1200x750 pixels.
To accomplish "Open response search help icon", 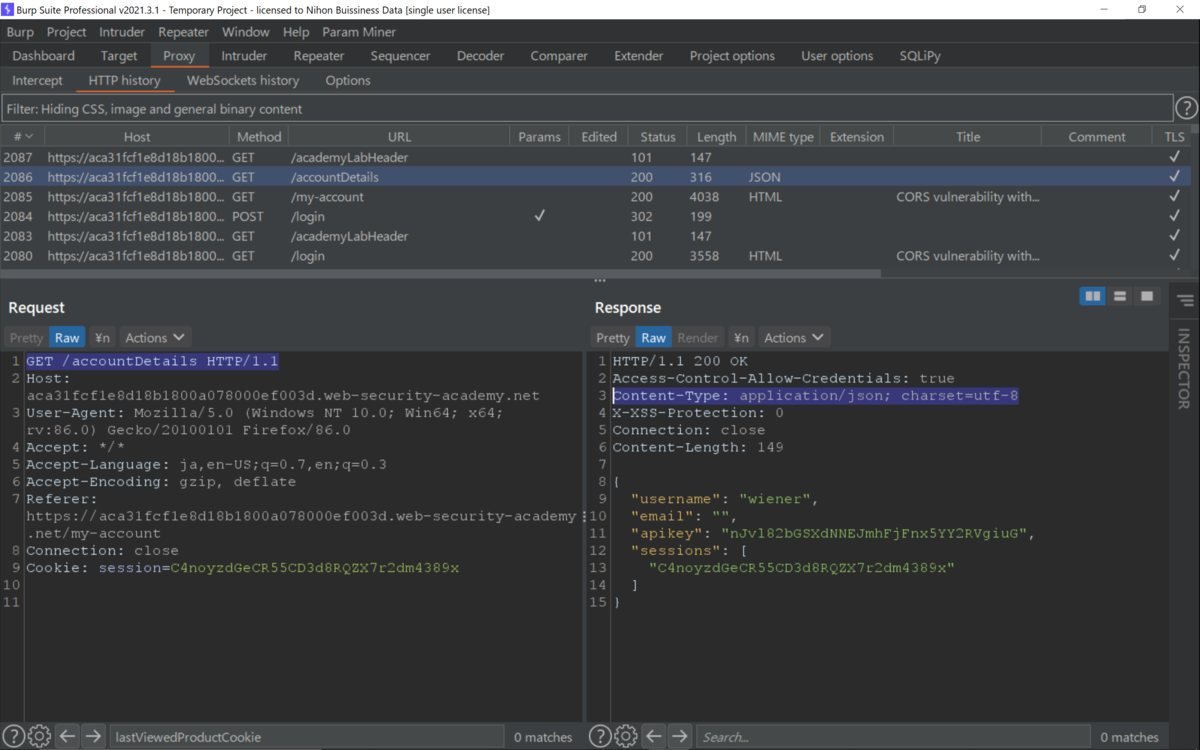I will pos(600,737).
